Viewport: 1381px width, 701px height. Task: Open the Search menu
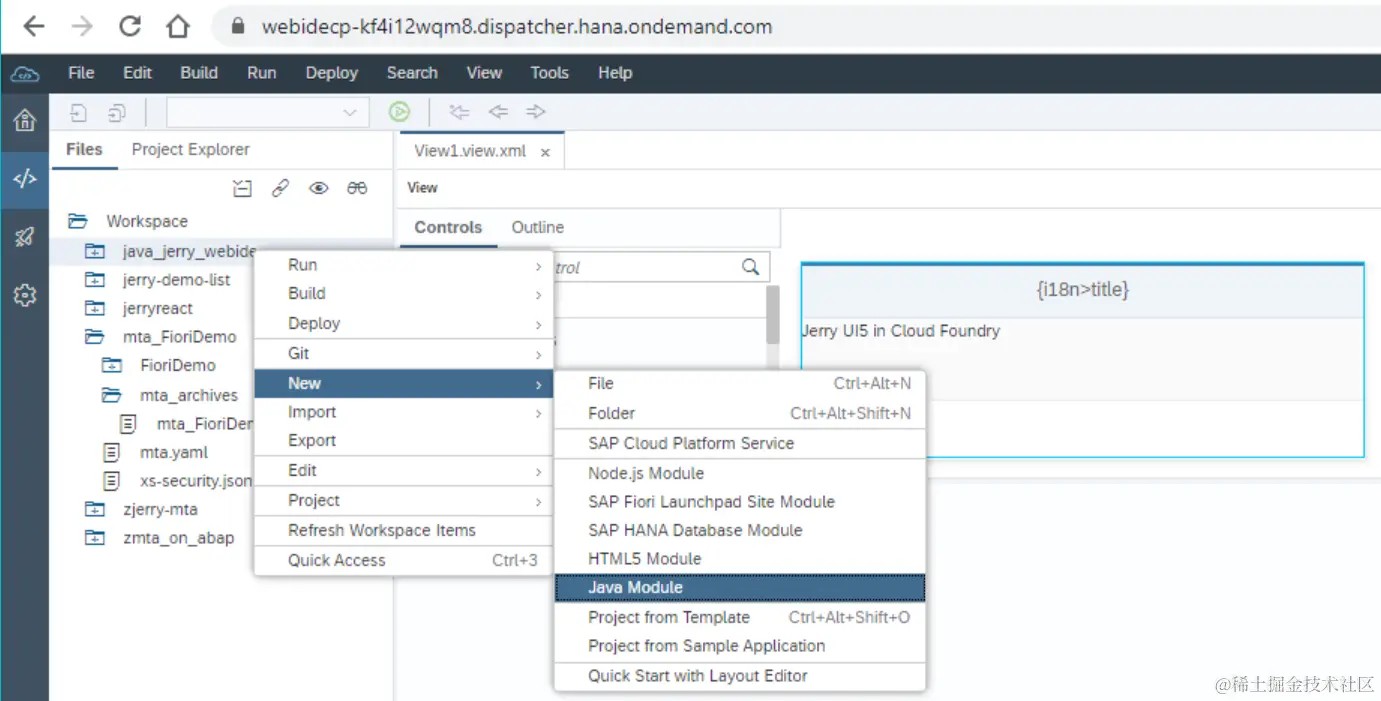[x=412, y=72]
